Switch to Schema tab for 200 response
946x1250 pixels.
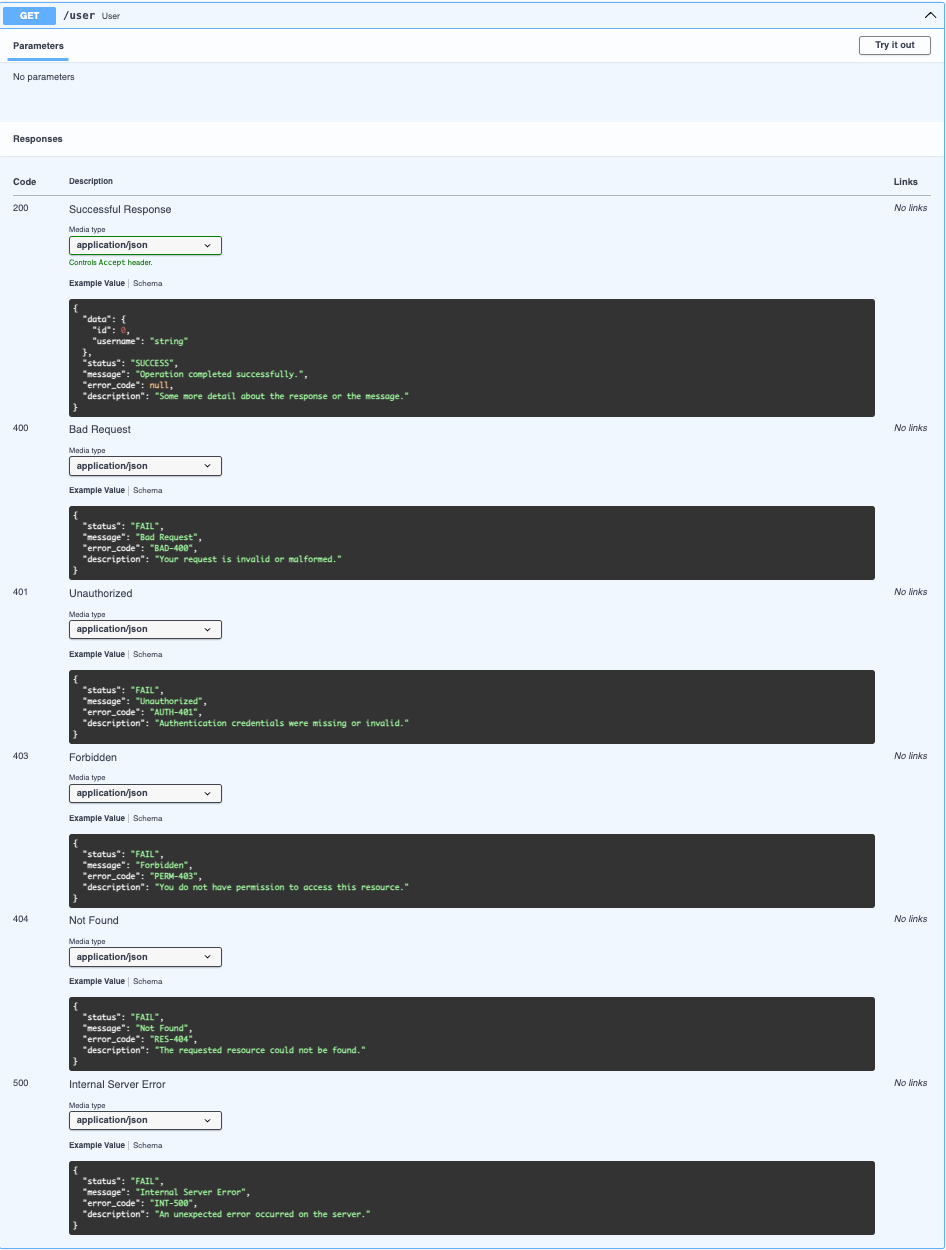click(147, 283)
